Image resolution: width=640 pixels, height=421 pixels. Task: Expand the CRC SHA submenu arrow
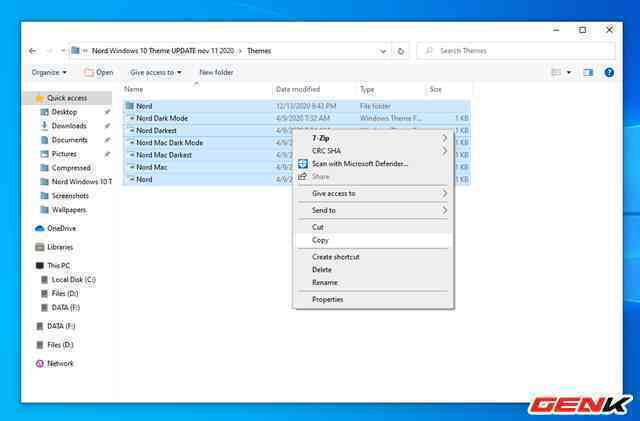point(444,151)
